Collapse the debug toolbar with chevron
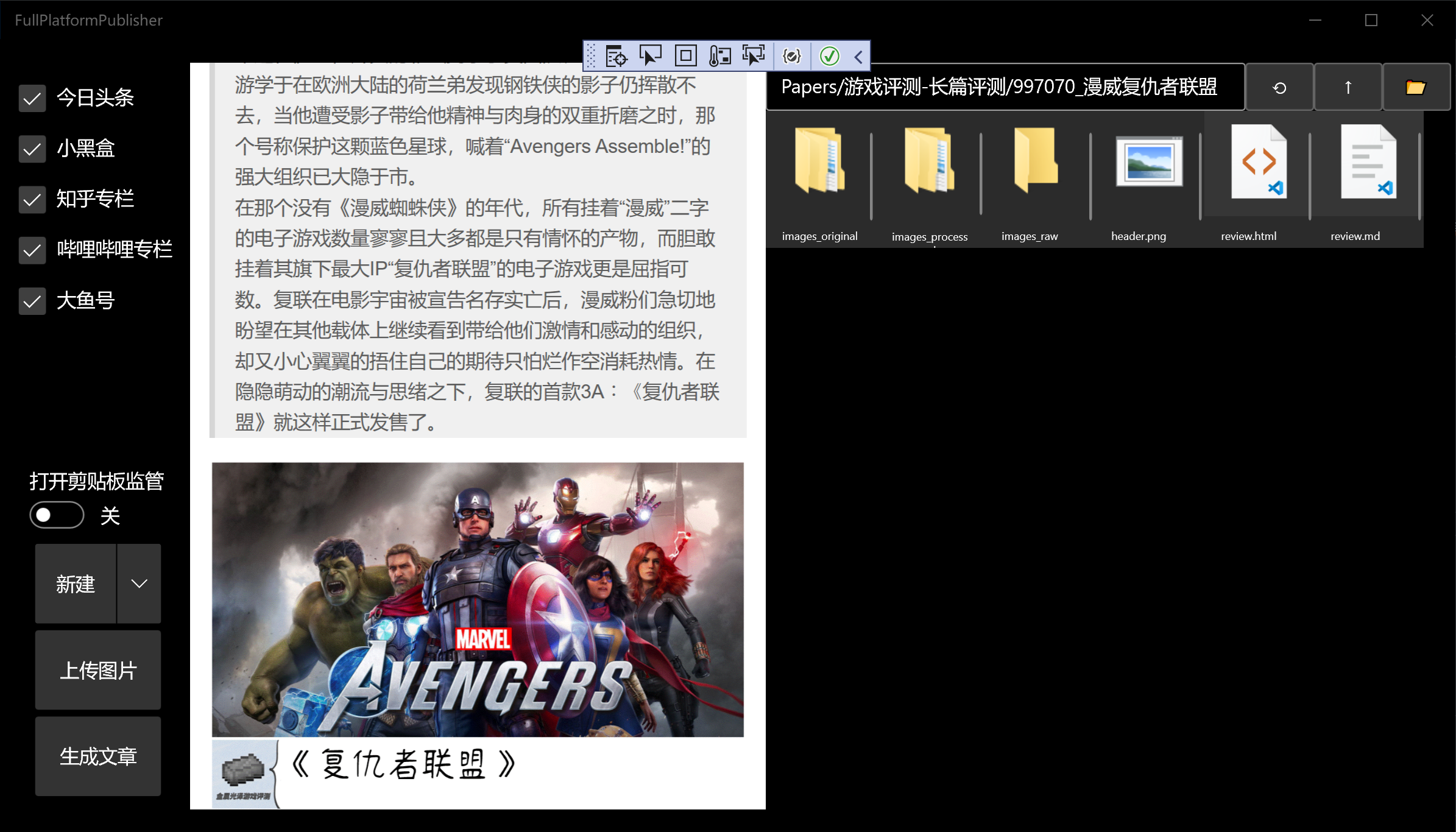The height and width of the screenshot is (832, 1456). click(x=858, y=57)
